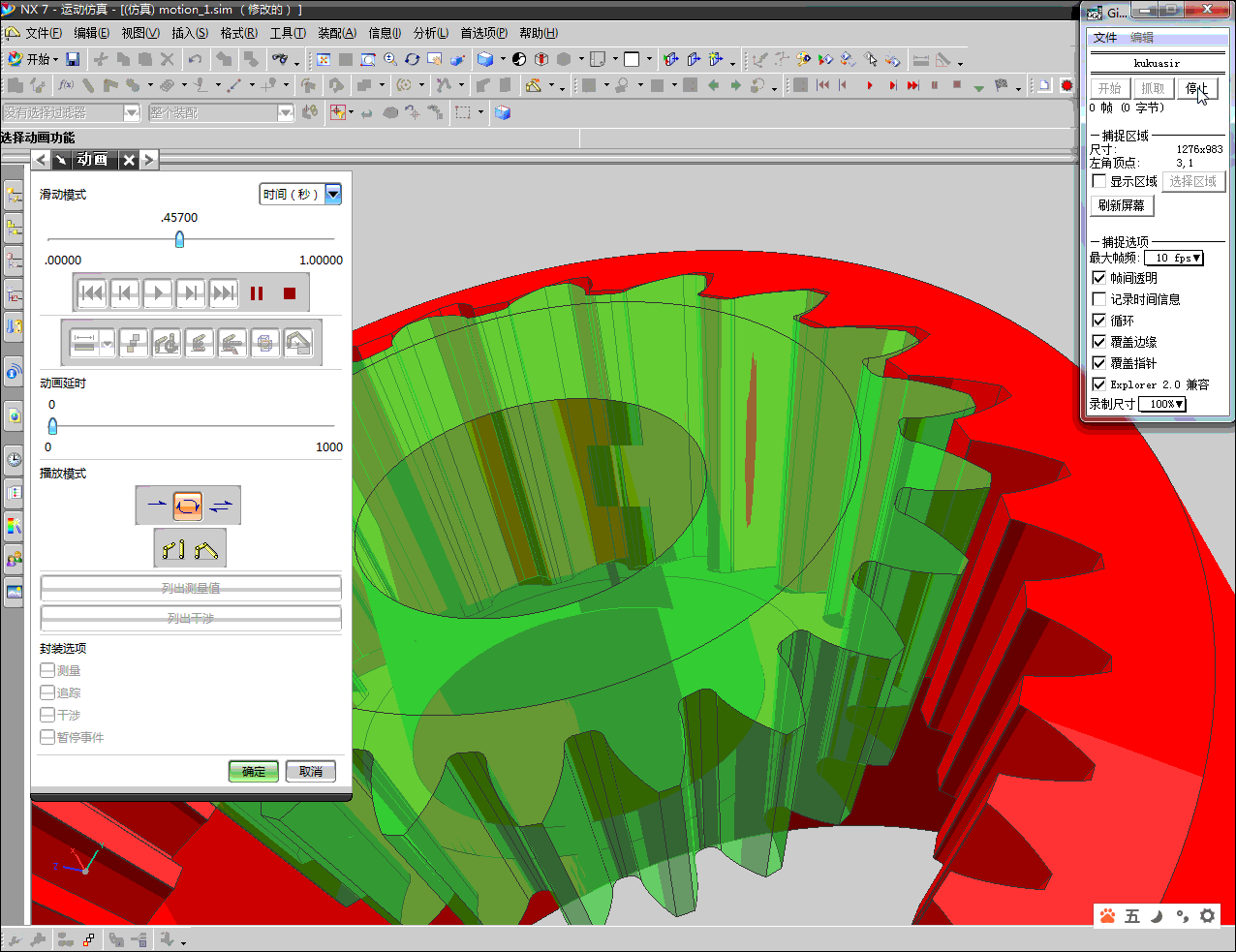Click the checkered finish flag toolbar icon
Image resolution: width=1236 pixels, height=952 pixels.
[x=1002, y=85]
